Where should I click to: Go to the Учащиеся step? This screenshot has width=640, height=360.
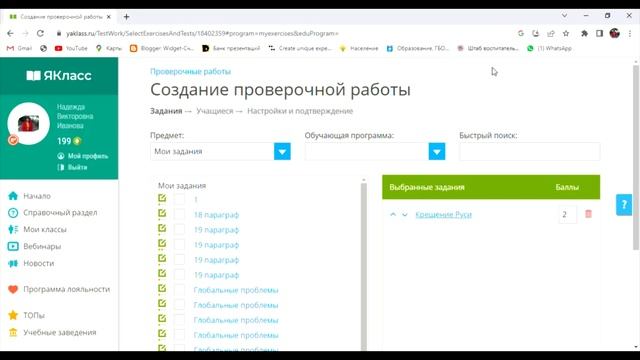[x=215, y=111]
